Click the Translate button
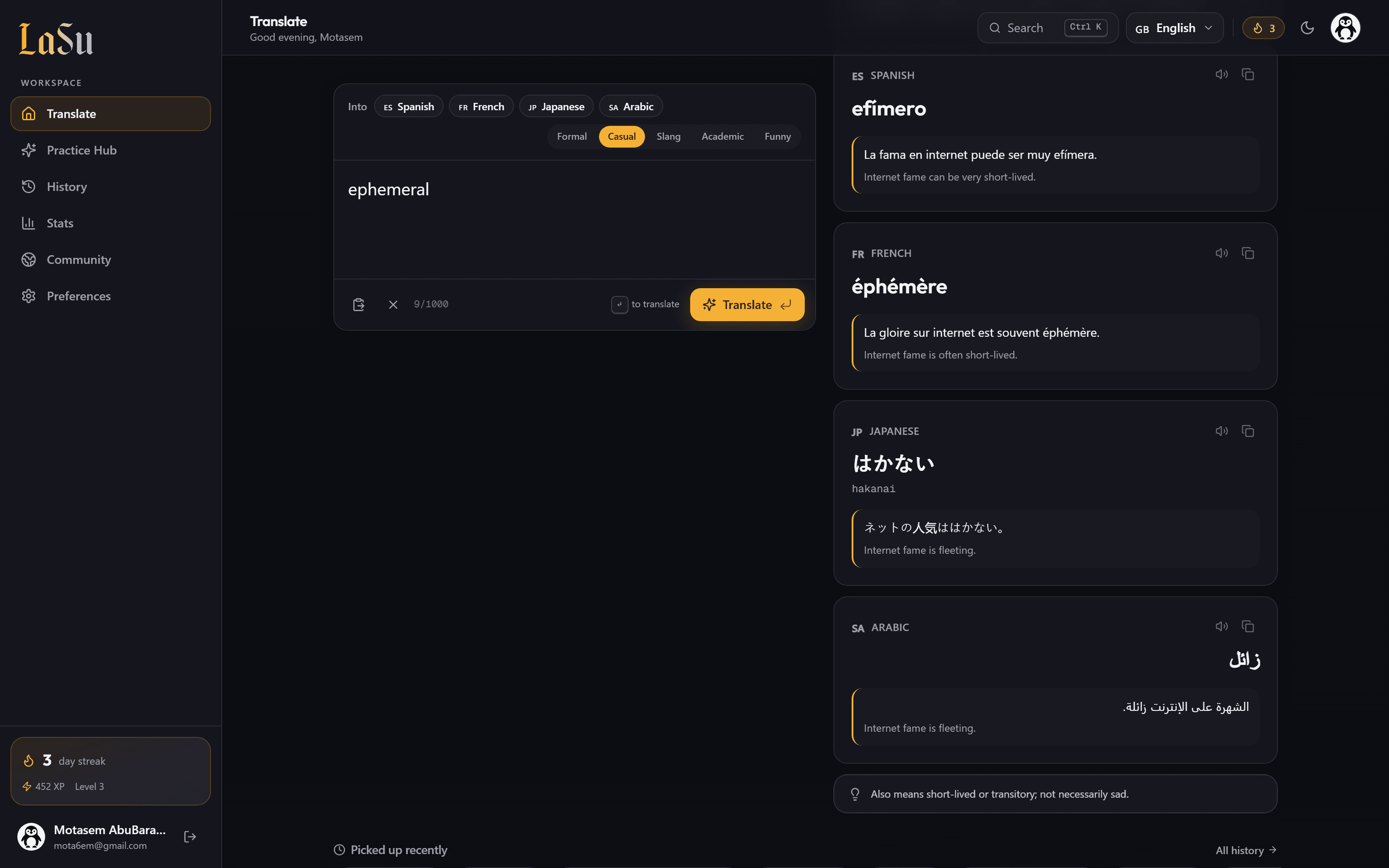Image resolution: width=1389 pixels, height=868 pixels. 747,305
